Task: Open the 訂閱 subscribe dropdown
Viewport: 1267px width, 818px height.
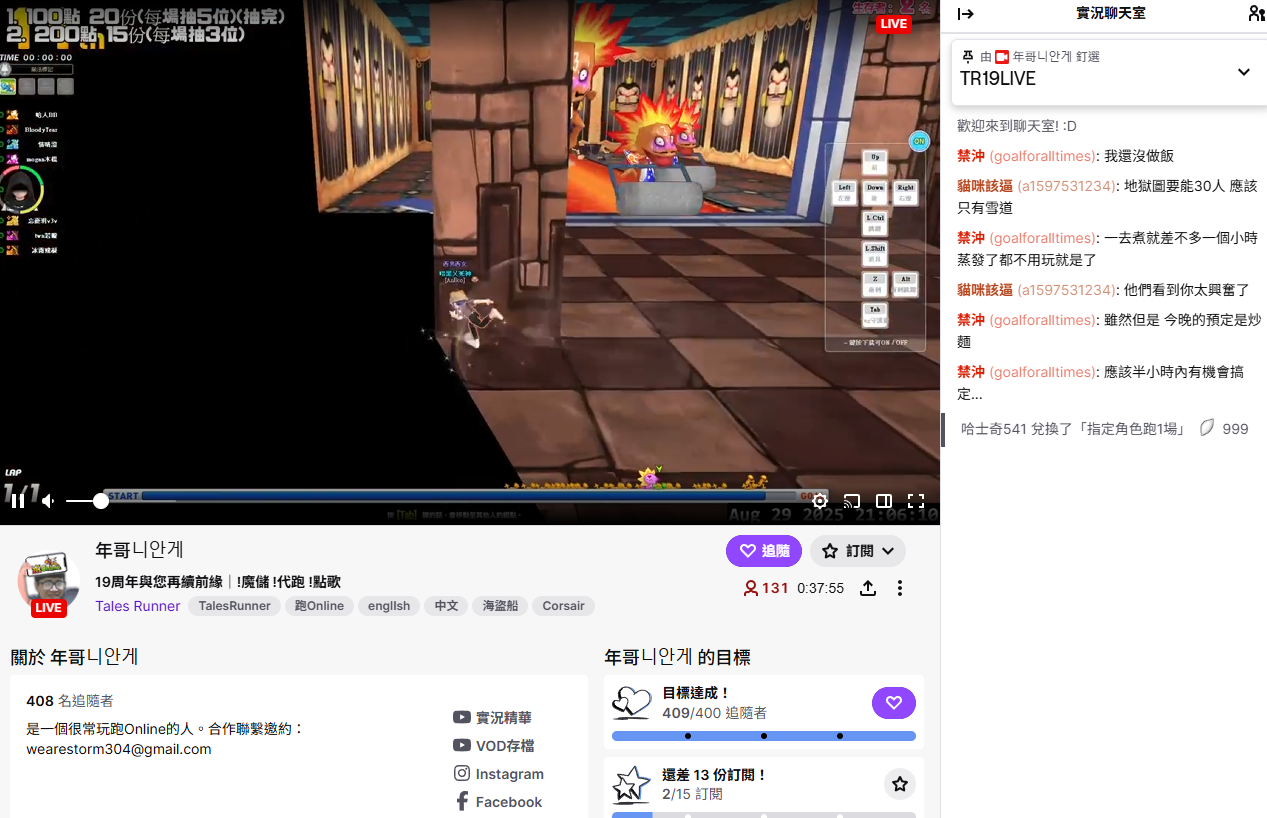Action: pyautogui.click(x=857, y=551)
